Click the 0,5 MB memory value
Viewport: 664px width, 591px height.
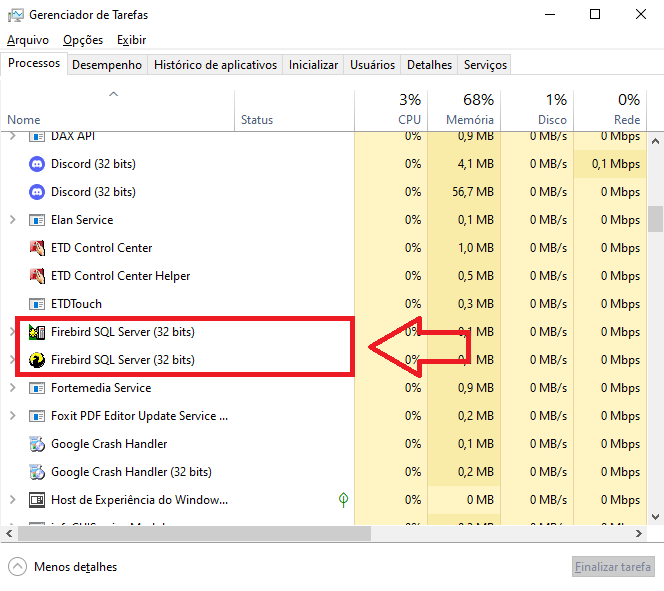pyautogui.click(x=476, y=276)
